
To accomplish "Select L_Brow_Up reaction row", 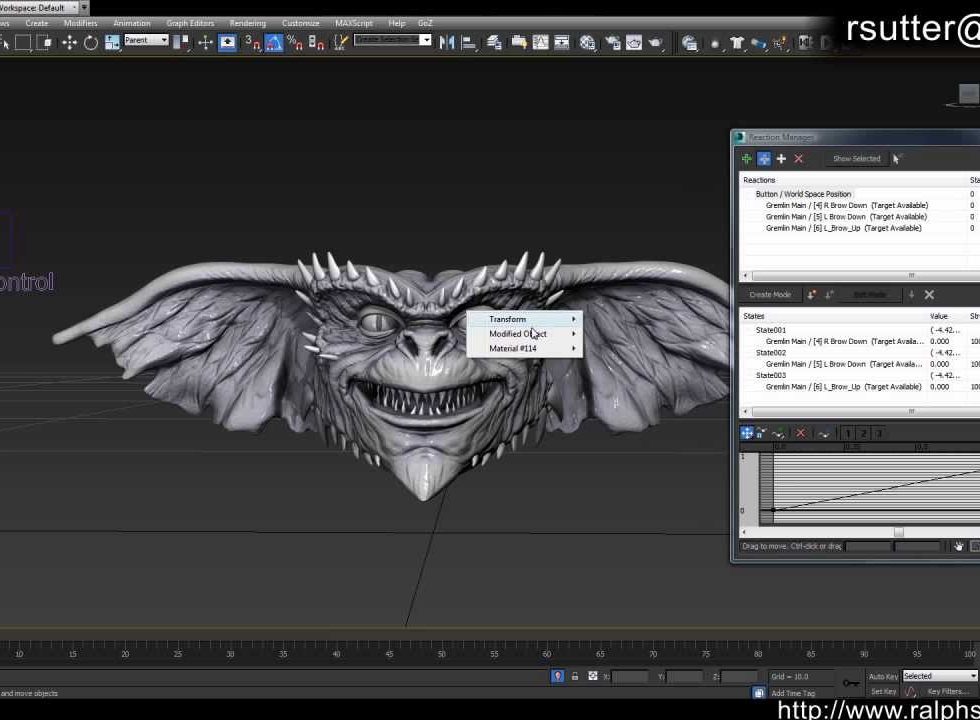I will click(x=844, y=228).
